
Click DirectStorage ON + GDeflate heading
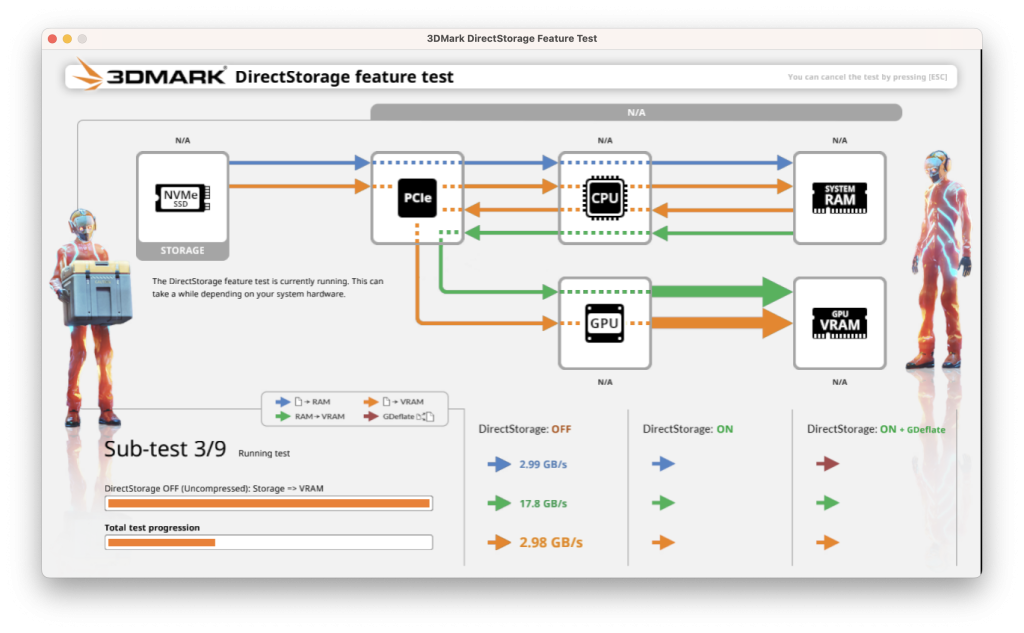(x=876, y=429)
